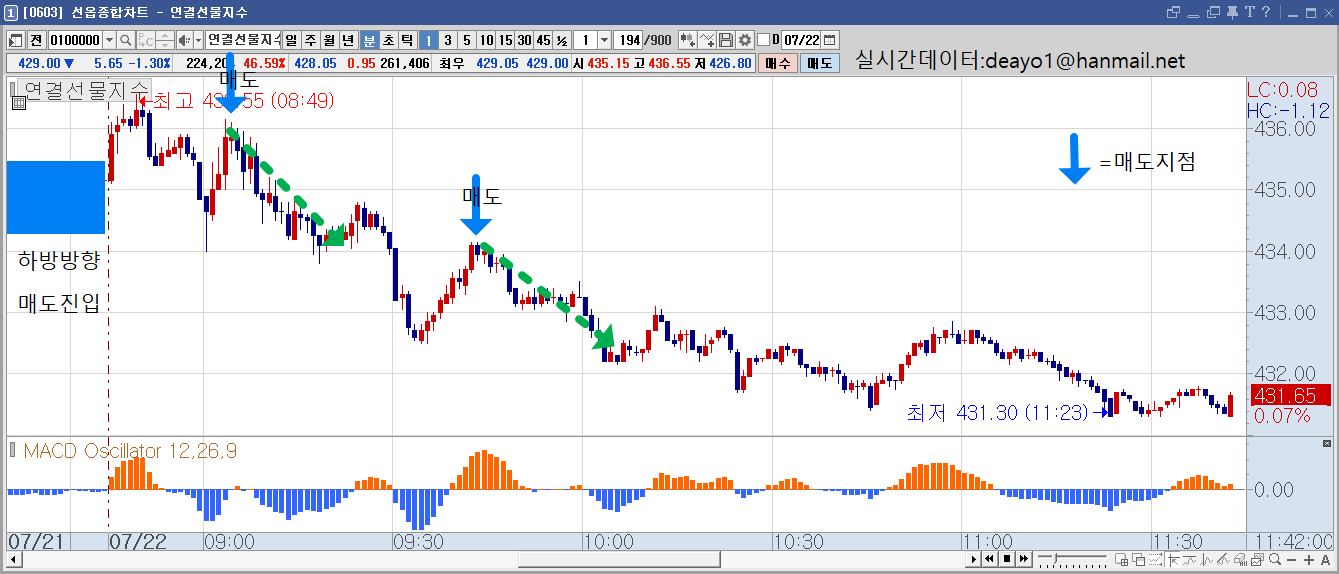Click the playback speed slider handle
The height and width of the screenshot is (574, 1339).
(1055, 558)
